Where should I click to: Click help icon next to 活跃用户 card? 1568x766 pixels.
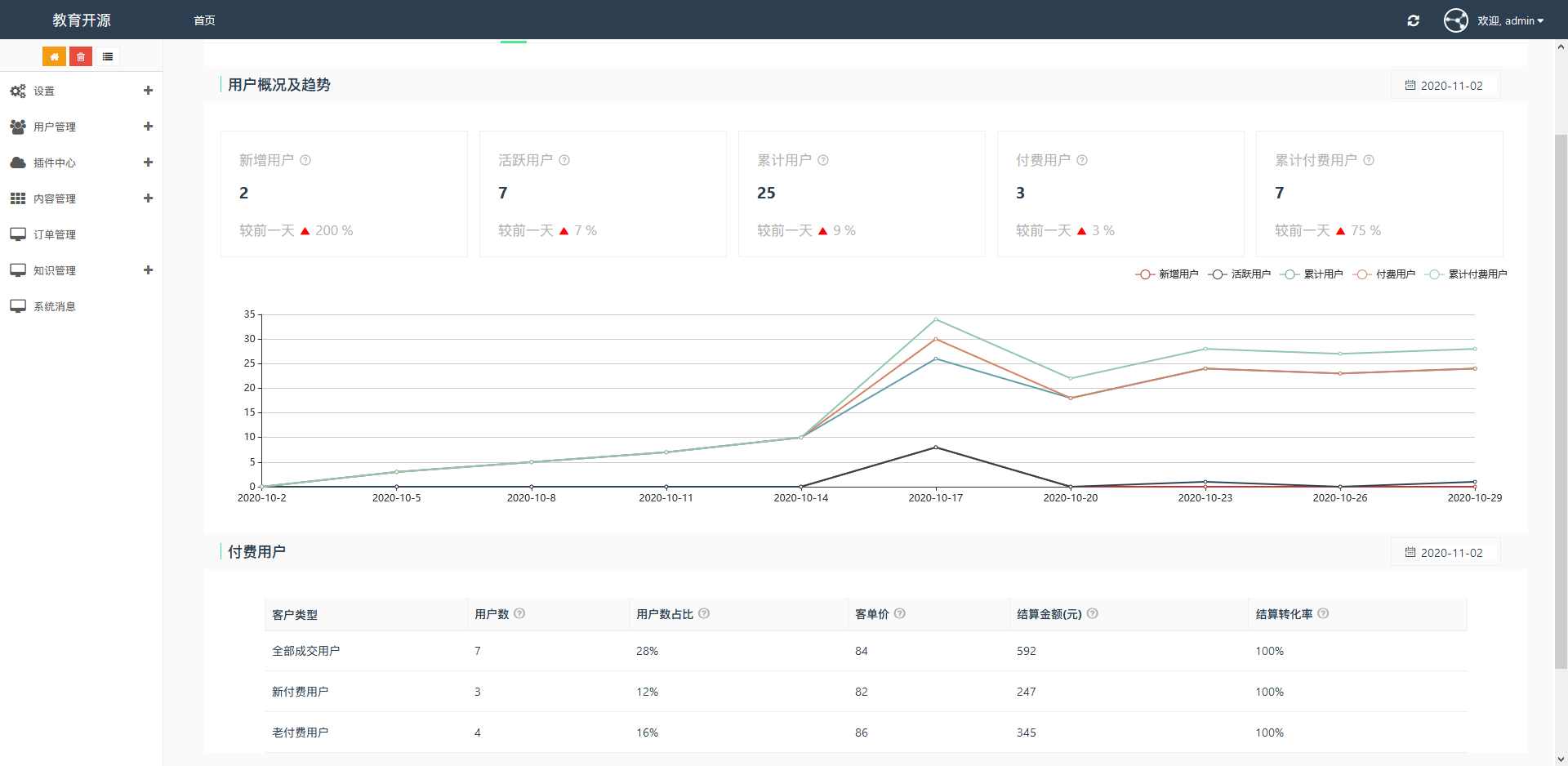[x=564, y=160]
